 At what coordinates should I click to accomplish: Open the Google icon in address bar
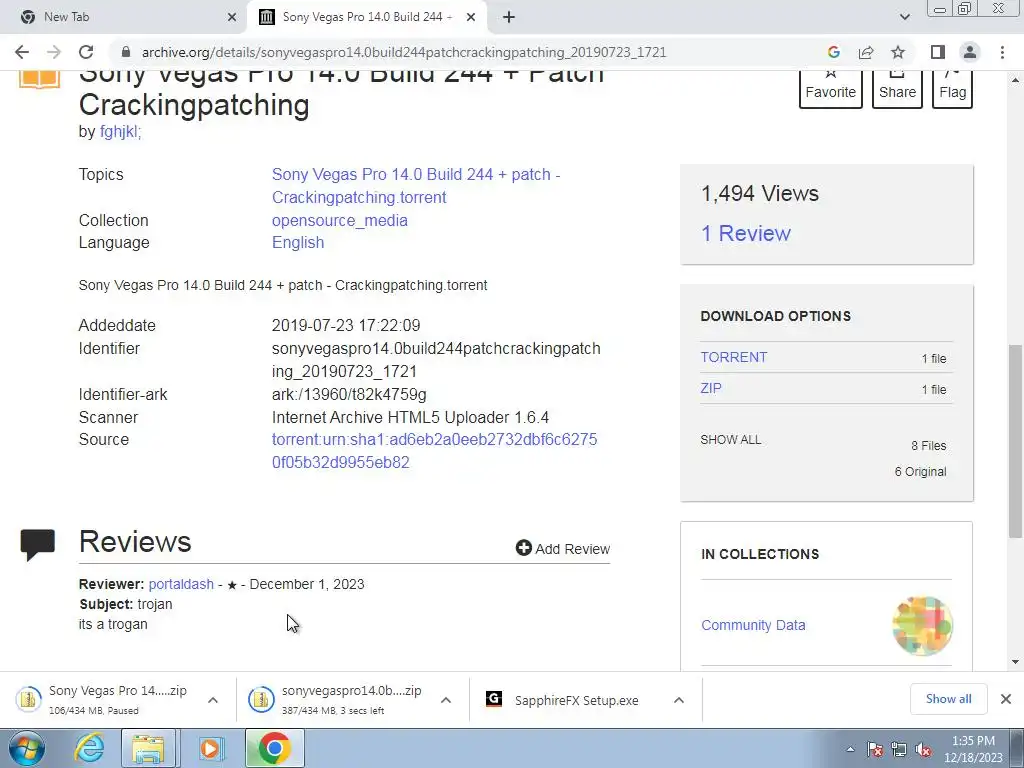pos(833,52)
